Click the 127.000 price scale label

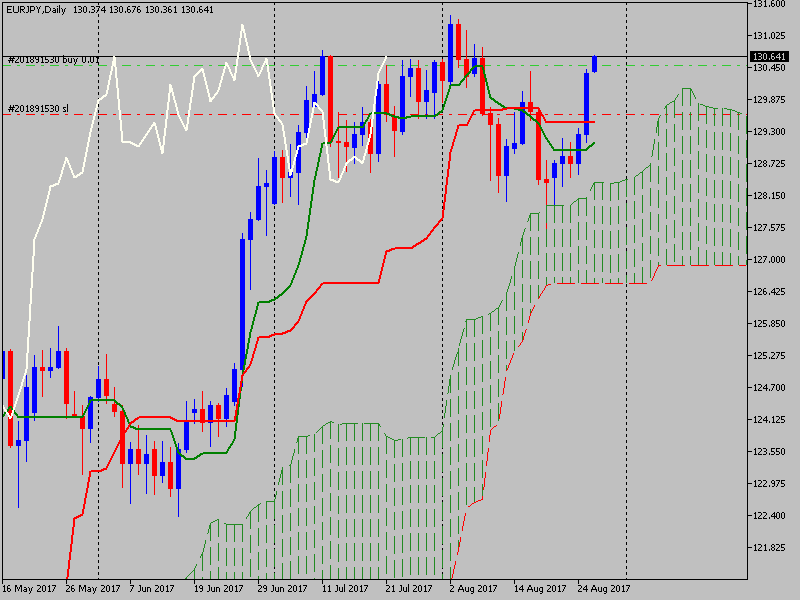[x=769, y=260]
